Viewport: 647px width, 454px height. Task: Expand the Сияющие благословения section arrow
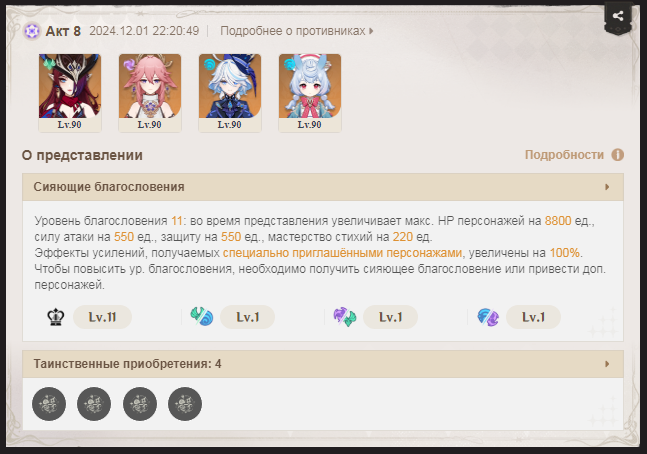[607, 187]
